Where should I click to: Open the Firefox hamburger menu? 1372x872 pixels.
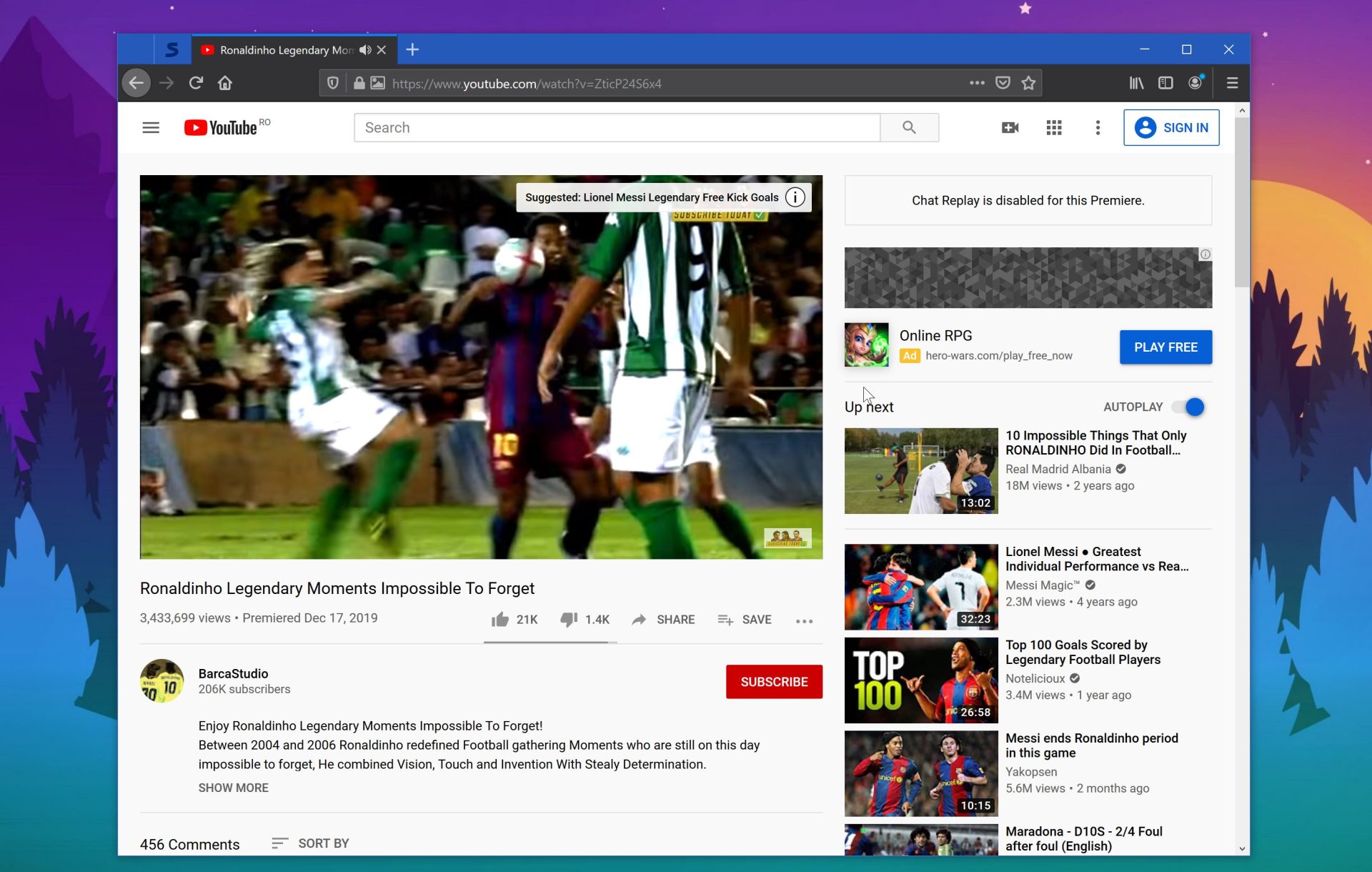coord(1232,83)
